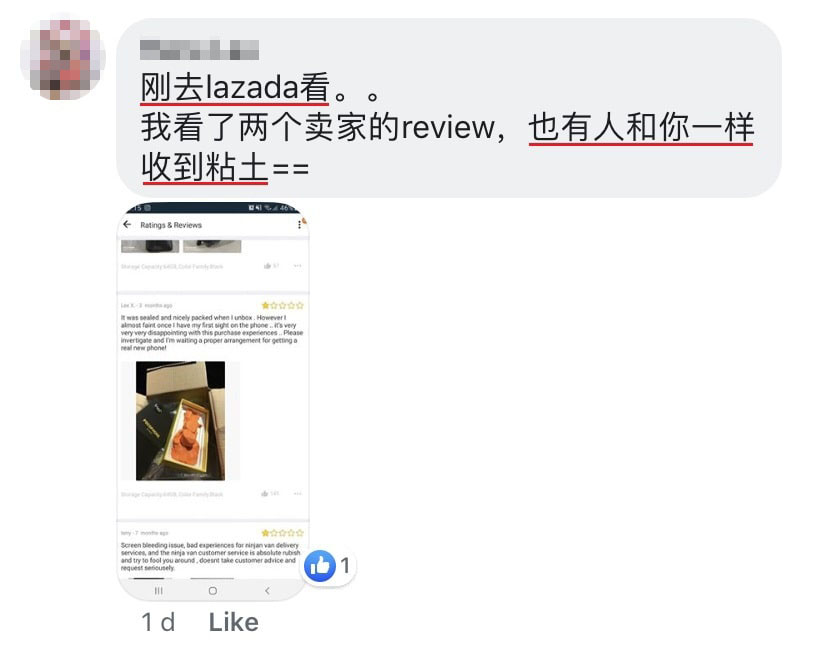Tap the thumbs-up icon on the topmost review

point(268,266)
